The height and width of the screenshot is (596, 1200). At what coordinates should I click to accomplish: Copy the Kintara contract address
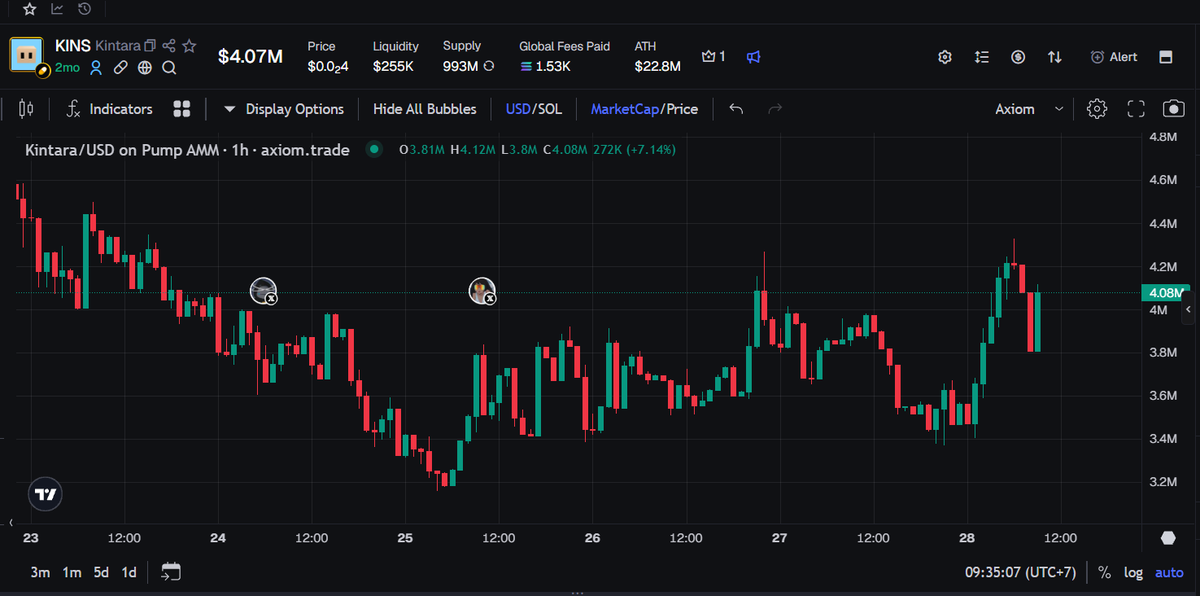pos(150,46)
